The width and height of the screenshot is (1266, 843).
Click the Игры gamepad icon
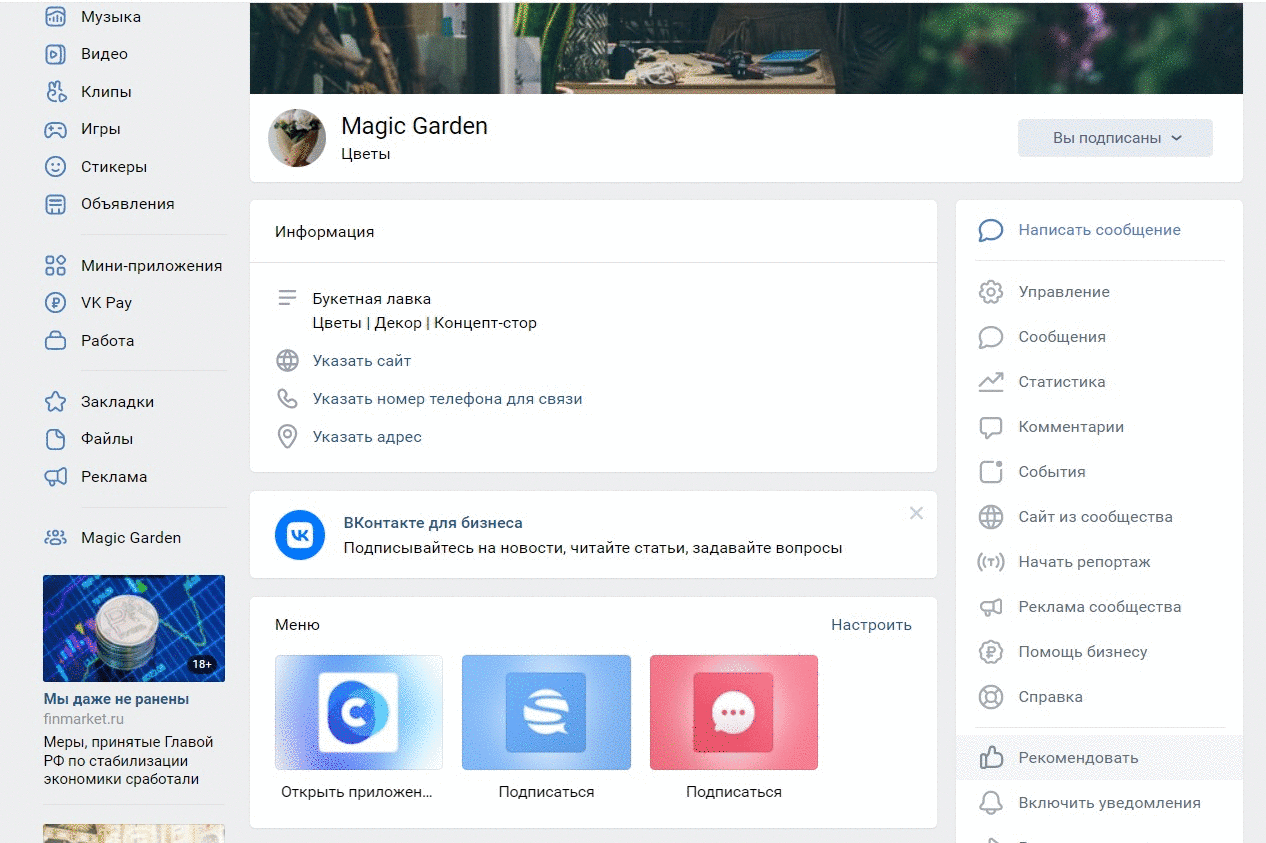point(55,129)
